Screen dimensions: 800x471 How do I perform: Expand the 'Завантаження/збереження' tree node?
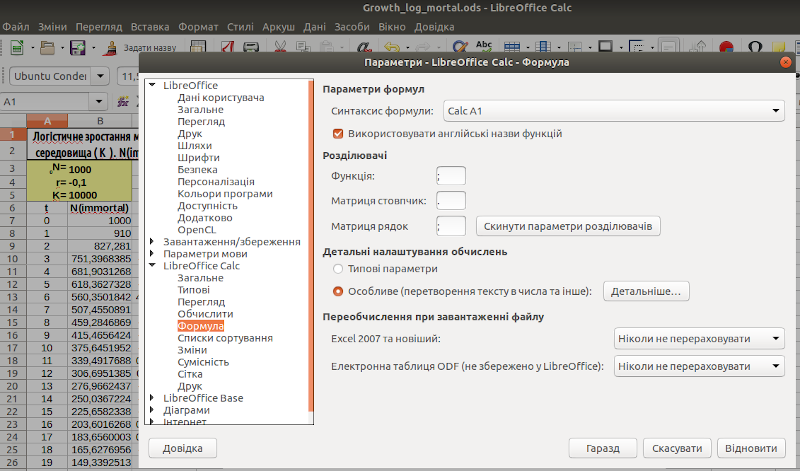pos(152,241)
